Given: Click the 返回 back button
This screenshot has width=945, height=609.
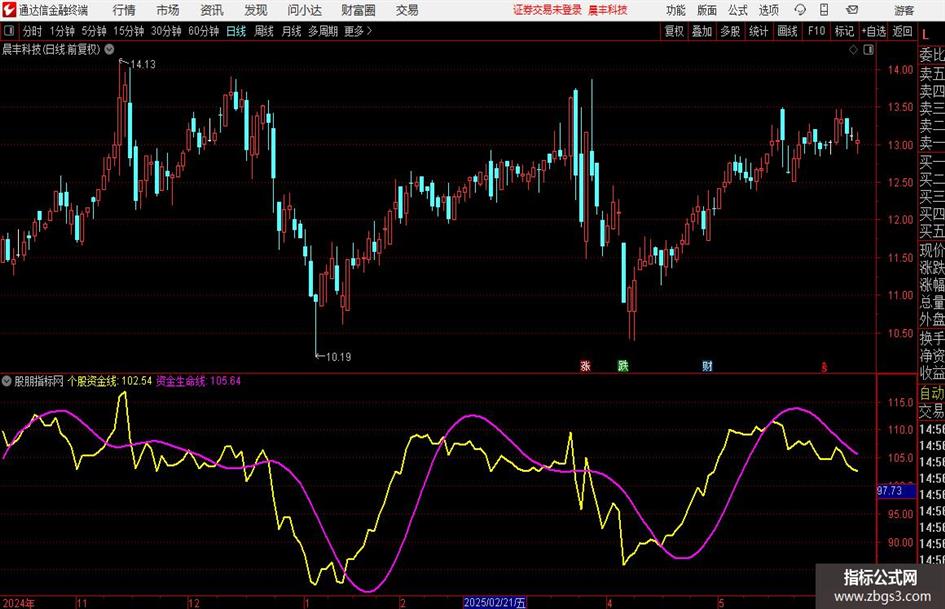Looking at the screenshot, I should (x=902, y=31).
